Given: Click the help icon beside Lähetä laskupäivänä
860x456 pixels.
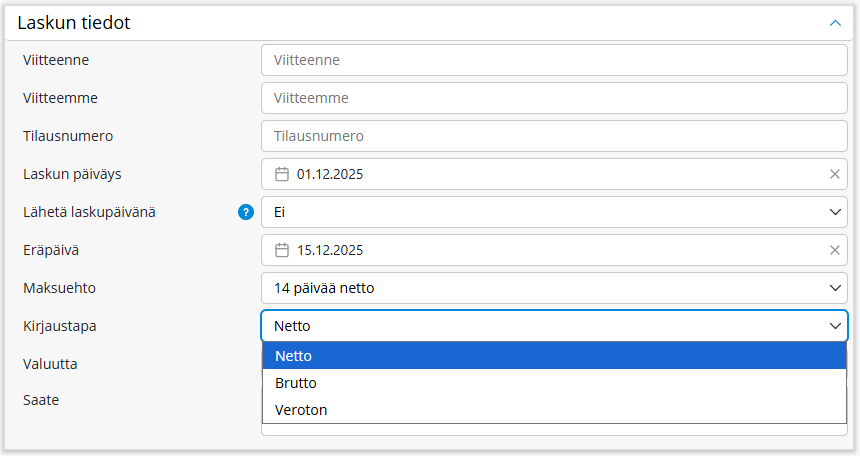Looking at the screenshot, I should [x=246, y=212].
